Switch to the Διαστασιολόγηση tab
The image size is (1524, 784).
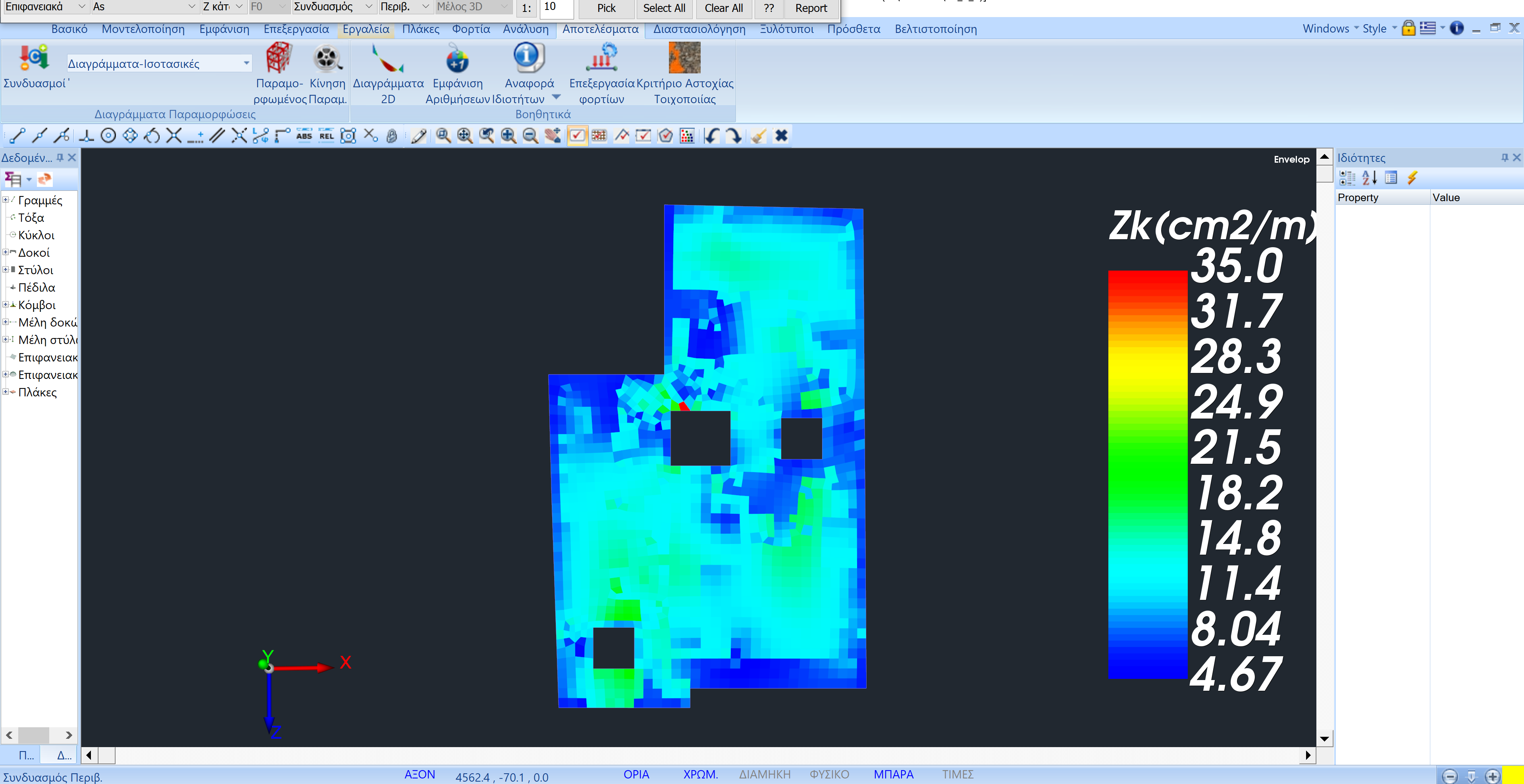pos(699,29)
